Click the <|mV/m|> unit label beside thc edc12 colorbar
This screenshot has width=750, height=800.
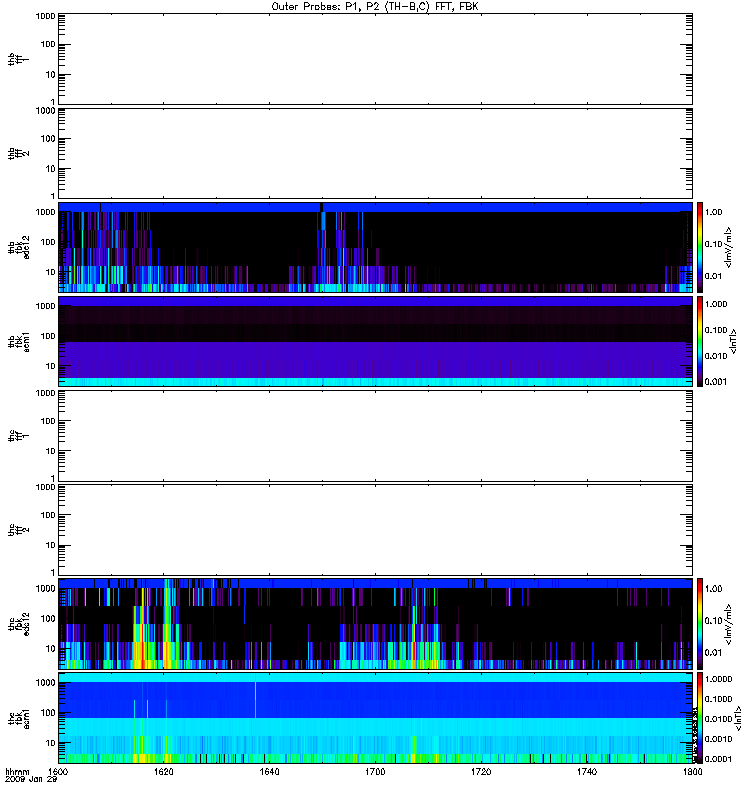tap(729, 624)
